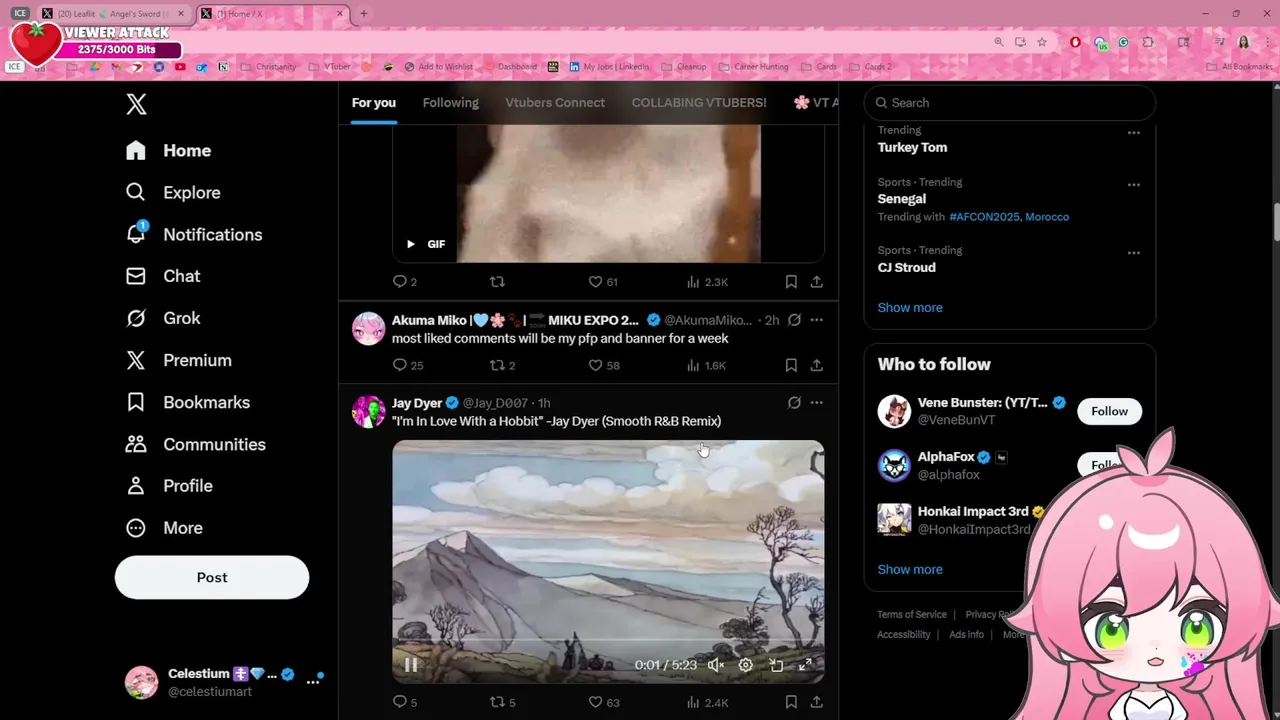1280x720 pixels.
Task: Open Grok action on Jay Dyer's post
Action: coord(794,403)
